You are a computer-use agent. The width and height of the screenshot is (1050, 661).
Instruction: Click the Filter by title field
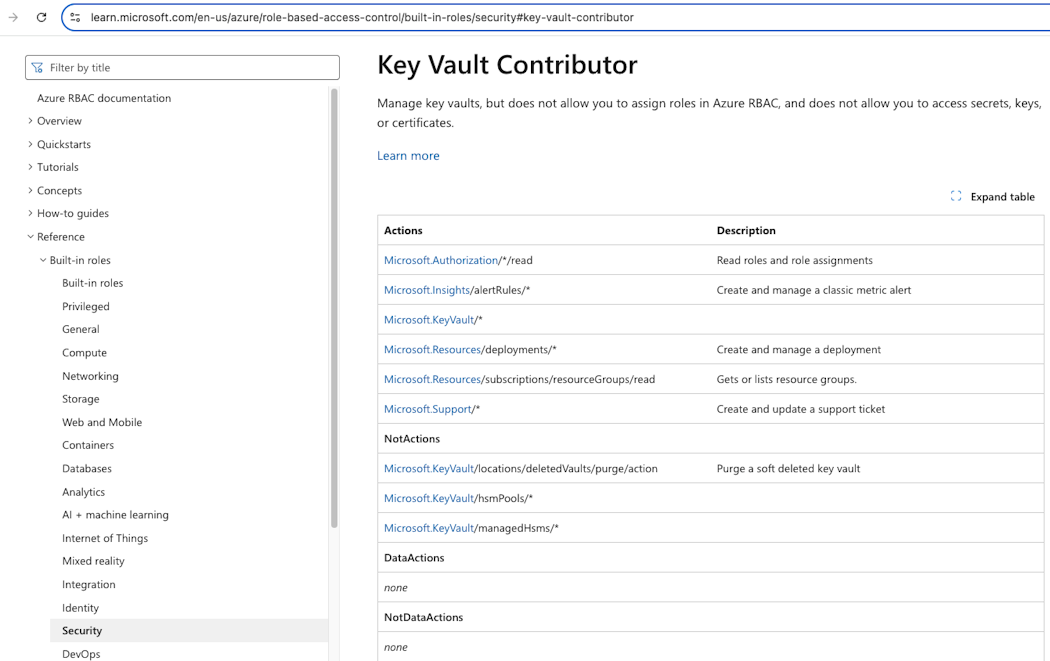tap(182, 68)
